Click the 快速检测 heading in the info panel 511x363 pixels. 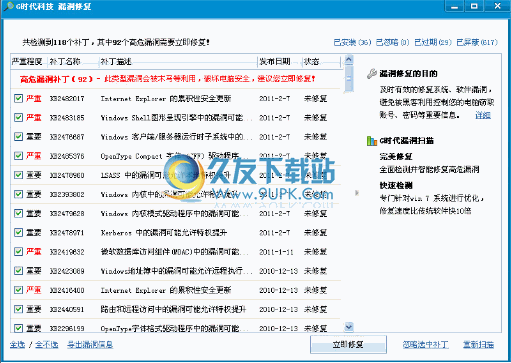pyautogui.click(x=396, y=185)
